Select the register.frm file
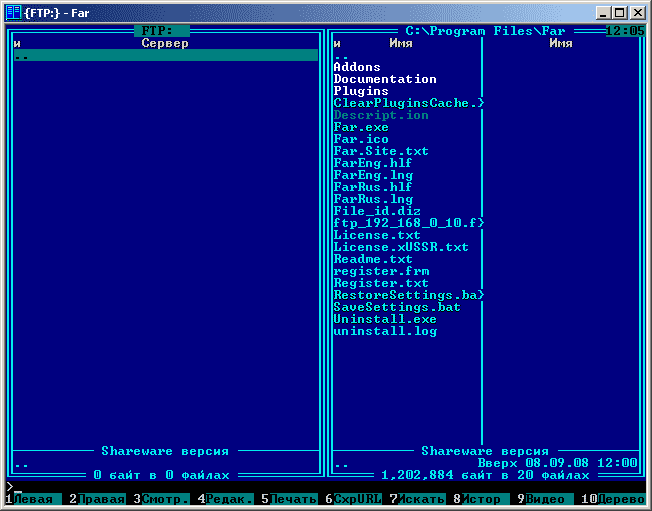Screen dimensions: 652x511 381,271
